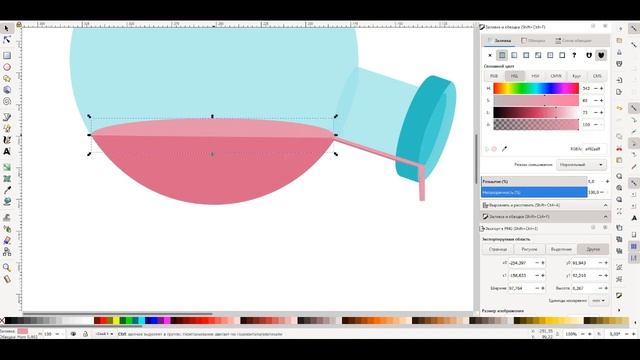Click export area Другое button
640x360 pixels.
(593, 249)
